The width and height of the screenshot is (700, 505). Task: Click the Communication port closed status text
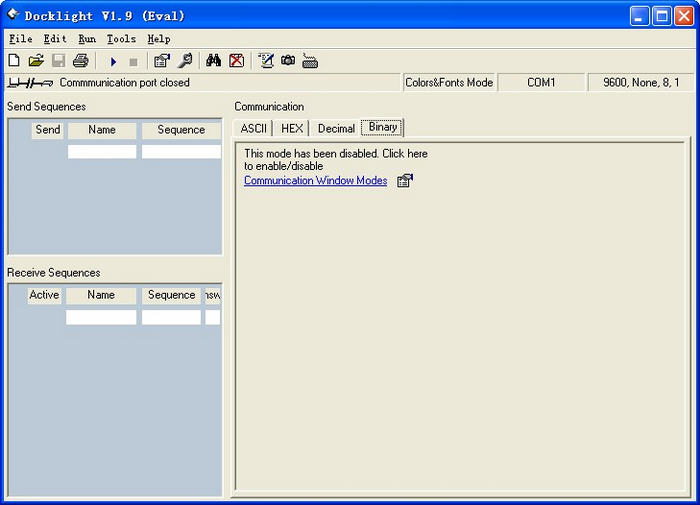click(x=125, y=83)
